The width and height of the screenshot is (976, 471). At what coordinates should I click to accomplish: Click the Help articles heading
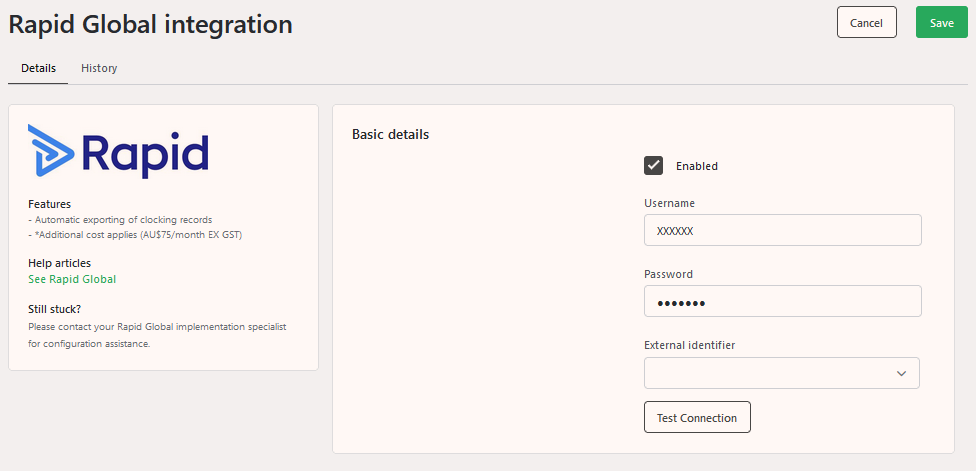pos(59,263)
